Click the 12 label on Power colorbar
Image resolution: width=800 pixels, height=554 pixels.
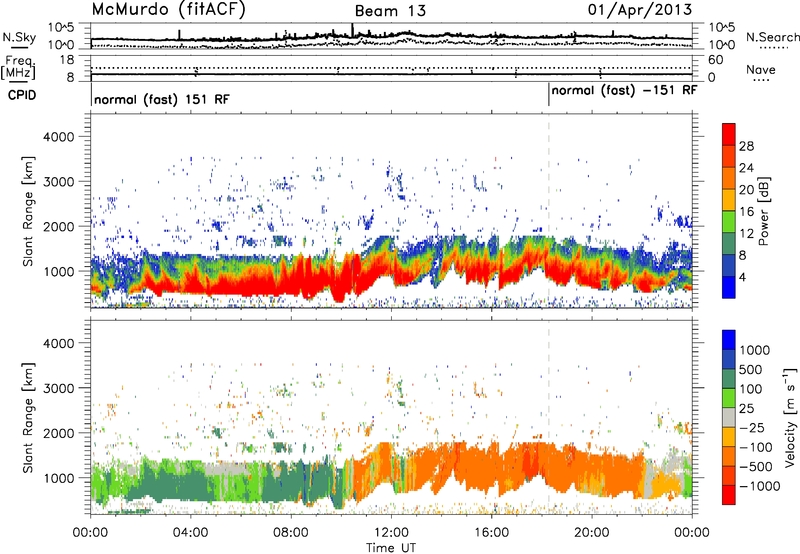pos(746,234)
